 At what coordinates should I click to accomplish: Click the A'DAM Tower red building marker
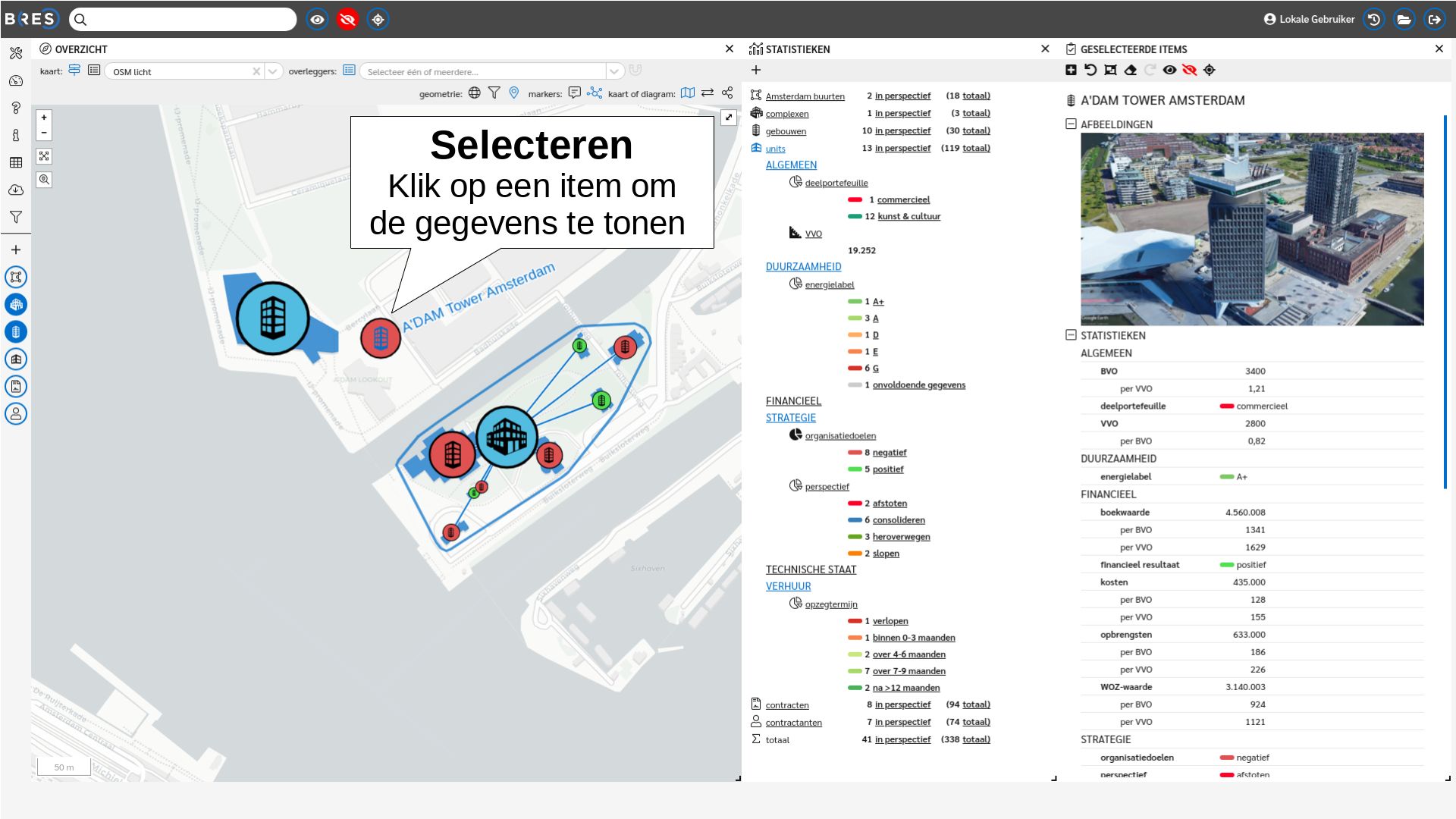(381, 337)
